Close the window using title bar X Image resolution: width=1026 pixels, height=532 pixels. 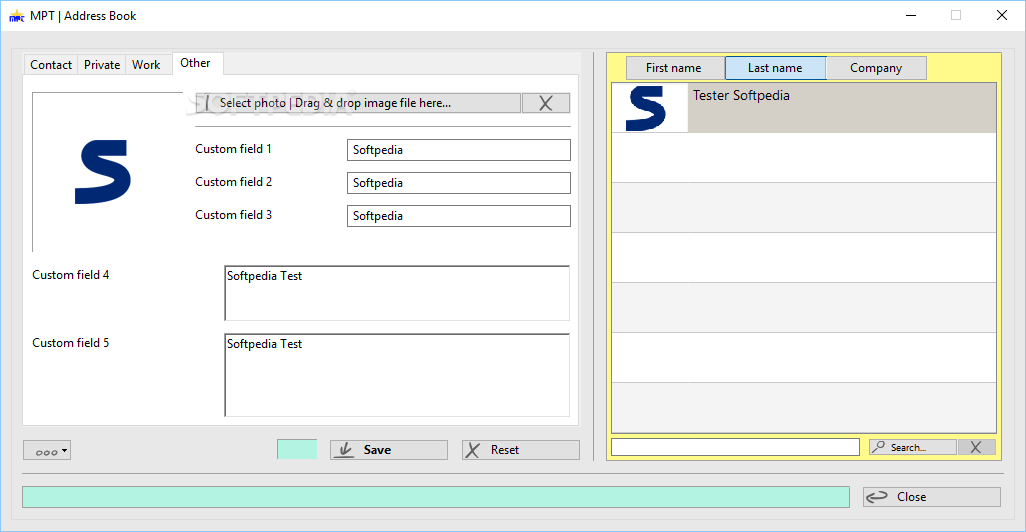[1002, 15]
